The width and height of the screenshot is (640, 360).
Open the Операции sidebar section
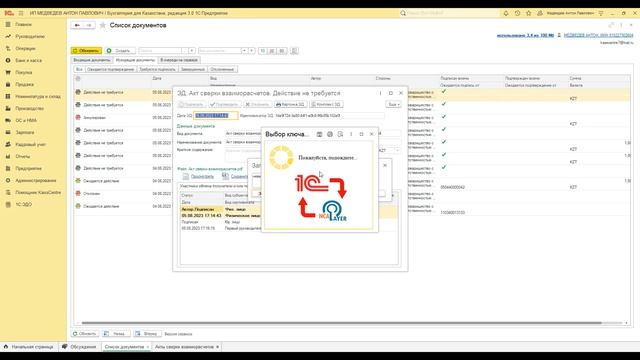pyautogui.click(x=25, y=48)
